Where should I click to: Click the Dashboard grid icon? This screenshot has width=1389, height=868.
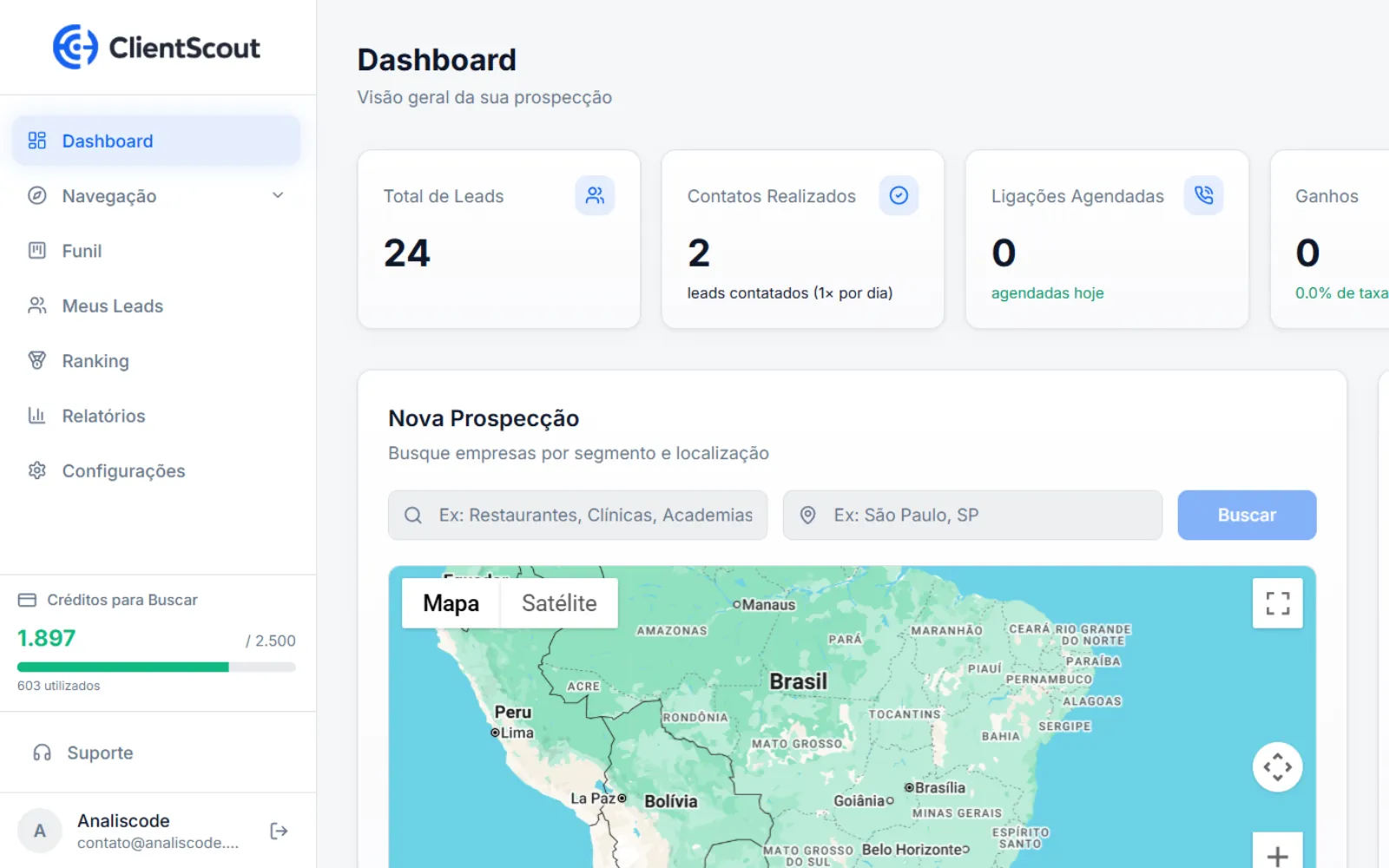pyautogui.click(x=36, y=141)
